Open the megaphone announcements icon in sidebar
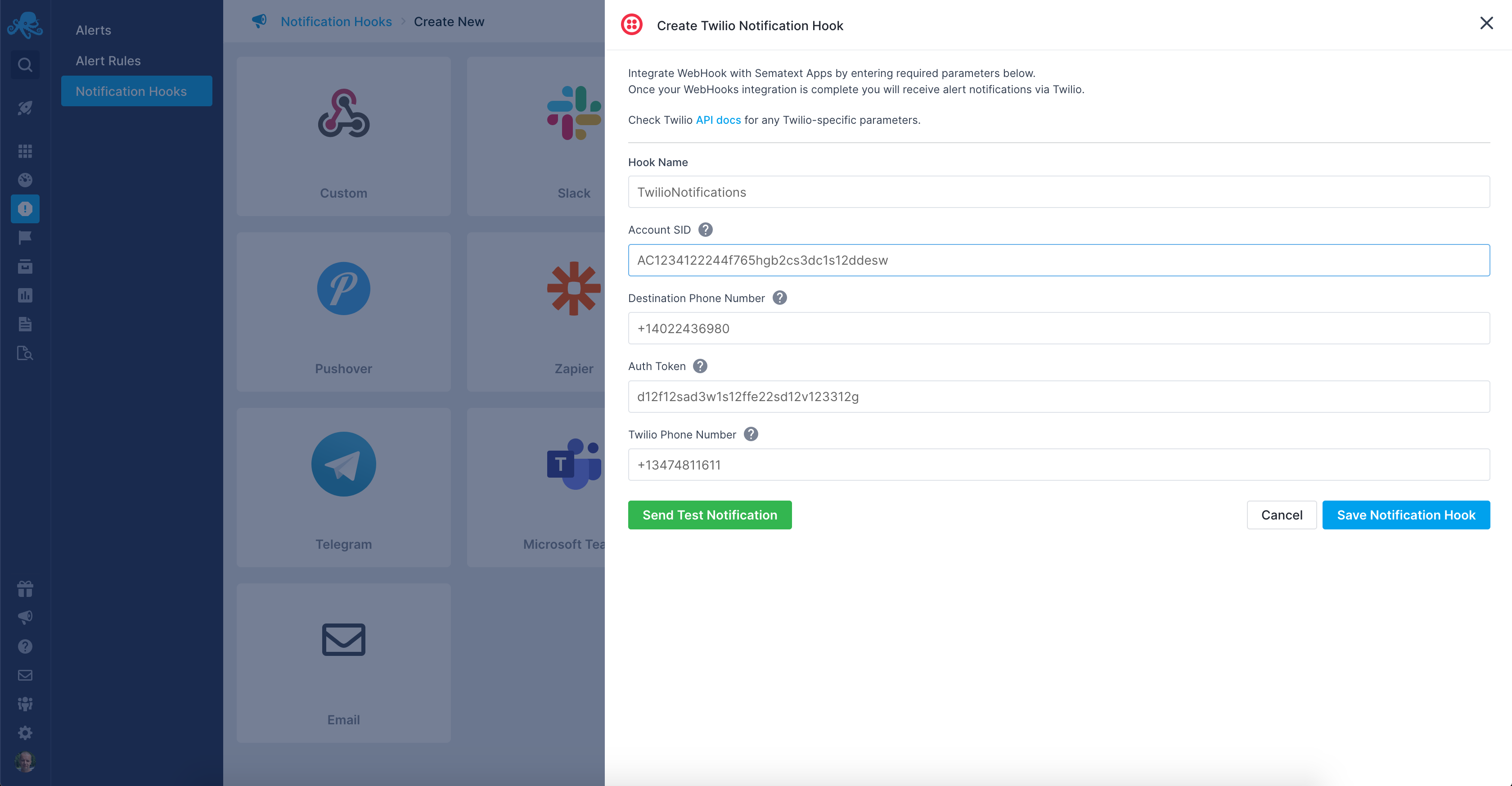Screen dimensions: 1512x786 pyautogui.click(x=25, y=617)
